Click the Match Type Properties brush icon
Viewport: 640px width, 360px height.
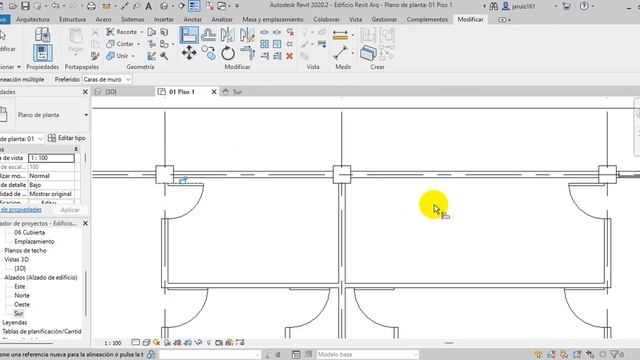95,56
